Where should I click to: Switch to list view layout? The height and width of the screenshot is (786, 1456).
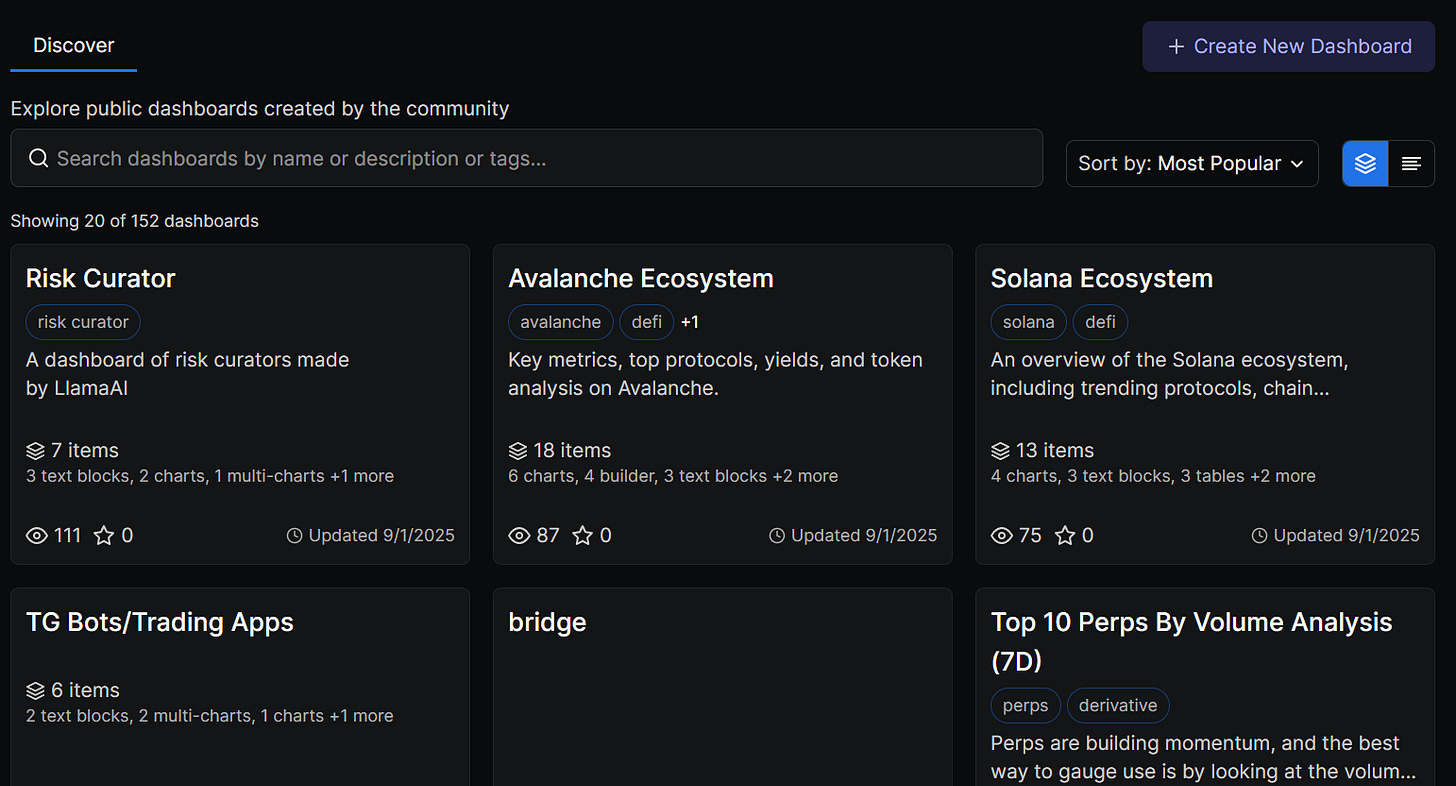1411,164
